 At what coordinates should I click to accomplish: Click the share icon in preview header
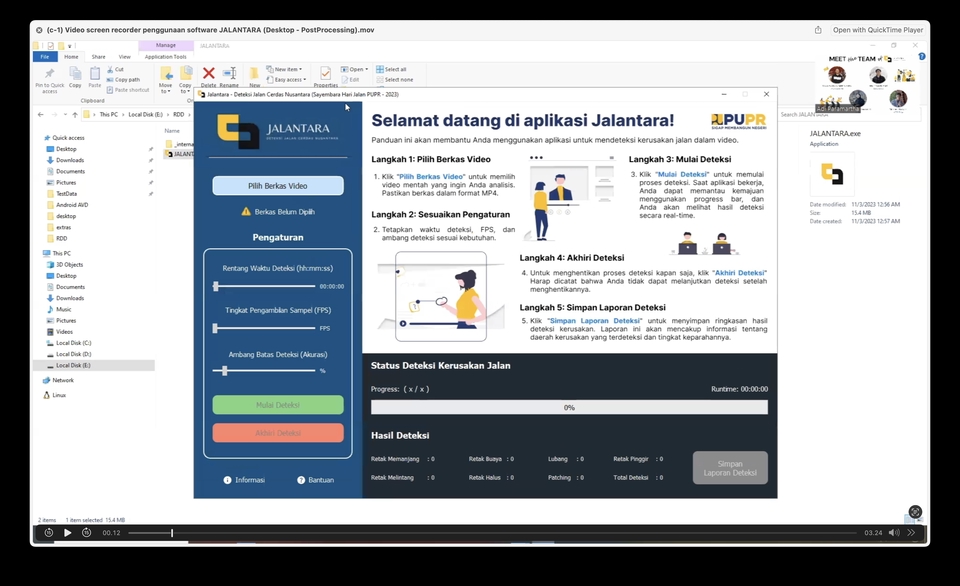[818, 30]
